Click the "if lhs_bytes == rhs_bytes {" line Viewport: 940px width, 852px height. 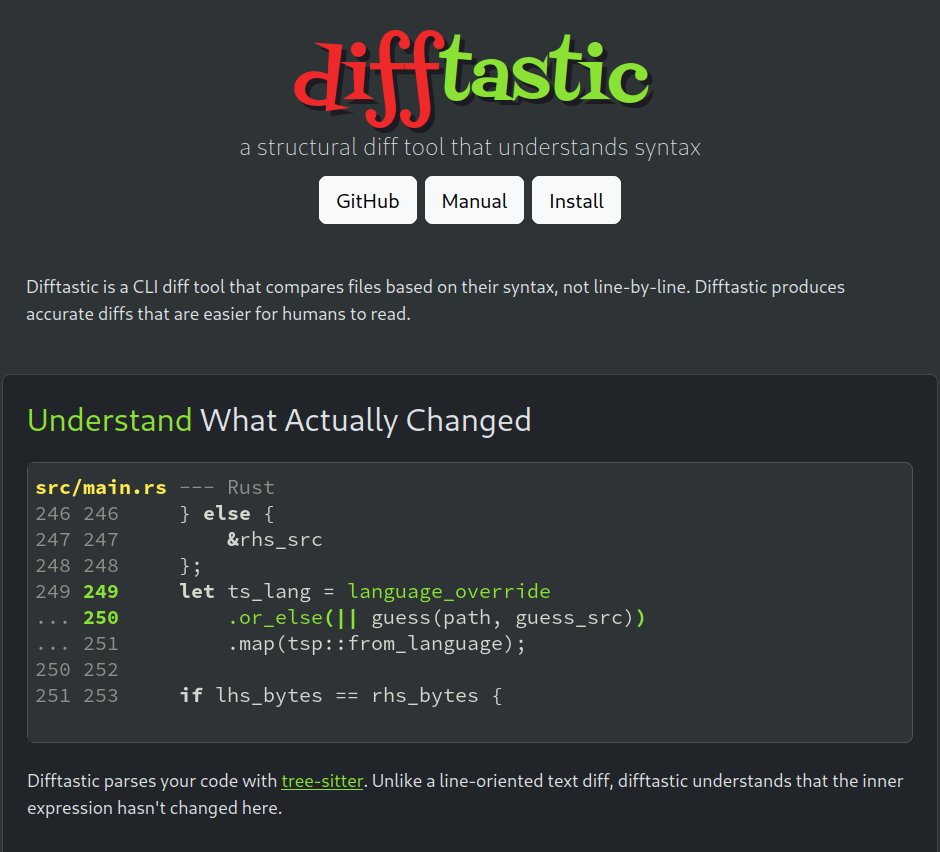pos(340,695)
